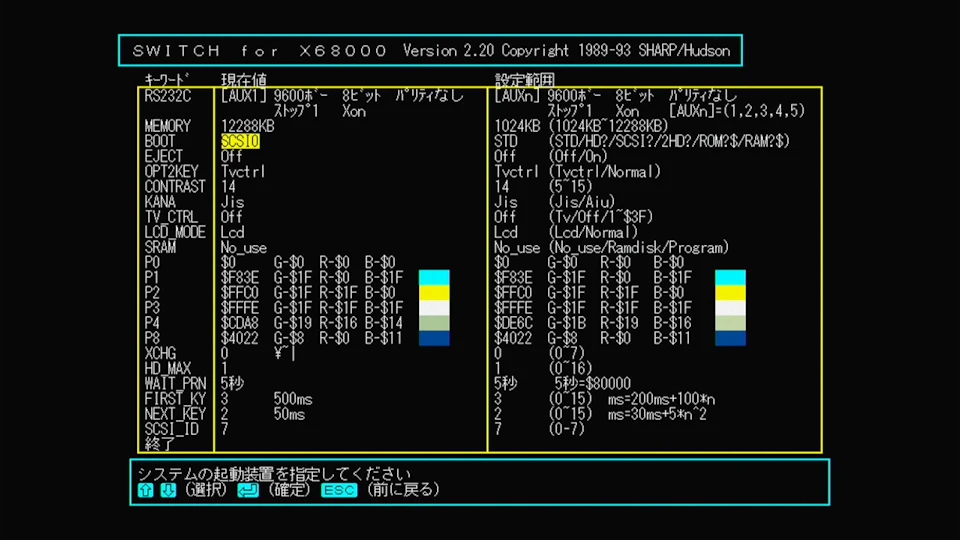Select the TV_CTRL keyword
Screen dimensions: 960x540
point(171,217)
